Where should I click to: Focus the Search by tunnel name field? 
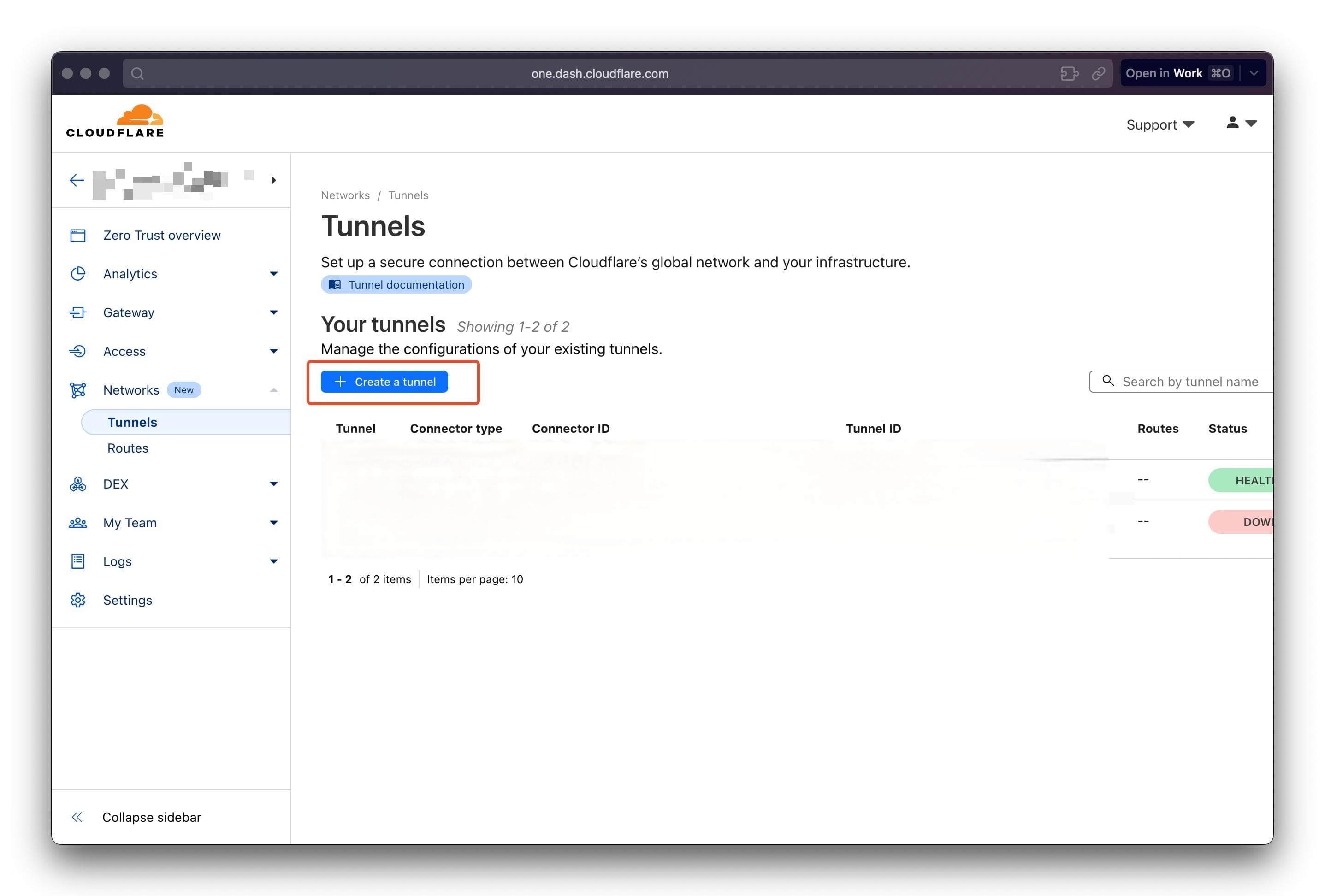pos(1181,382)
